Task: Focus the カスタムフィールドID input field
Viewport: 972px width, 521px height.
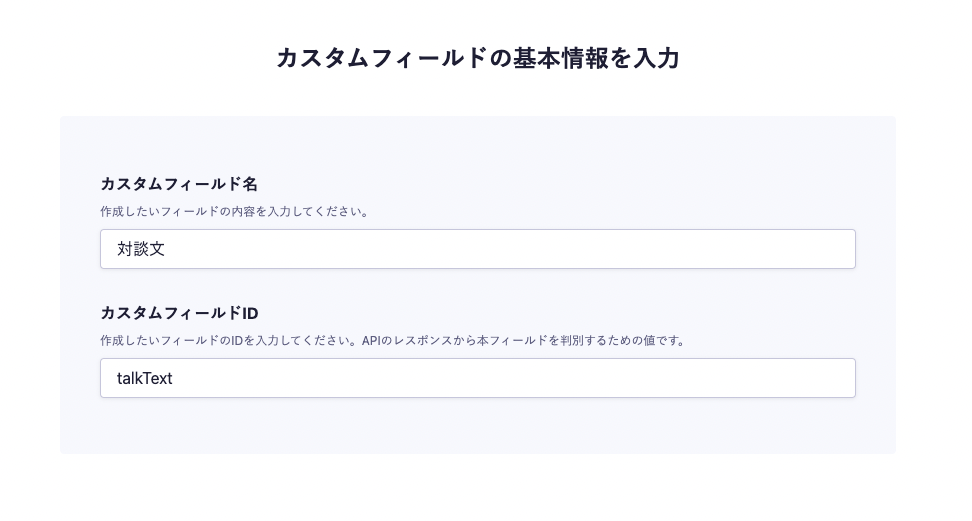Action: click(477, 378)
